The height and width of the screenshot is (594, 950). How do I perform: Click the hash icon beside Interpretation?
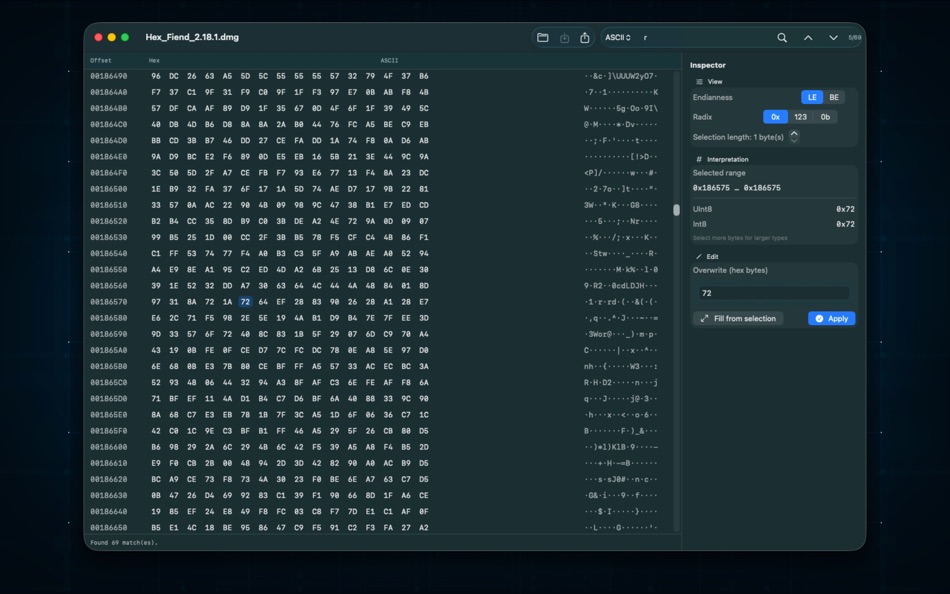(x=700, y=158)
